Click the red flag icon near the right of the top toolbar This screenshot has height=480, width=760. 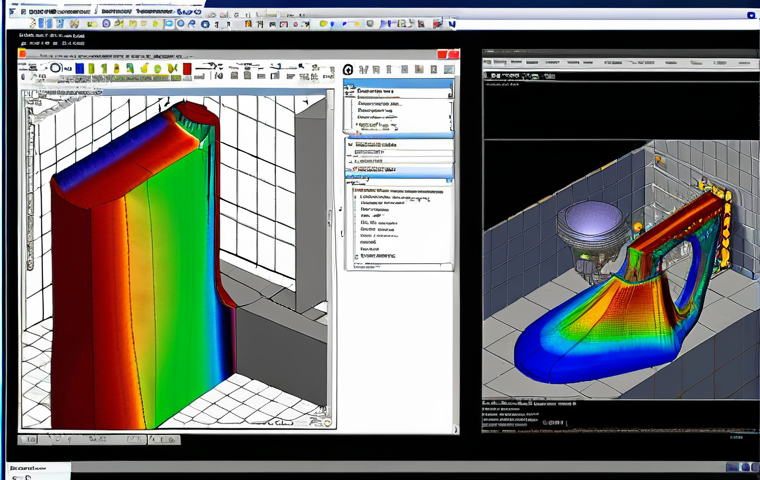(x=437, y=23)
